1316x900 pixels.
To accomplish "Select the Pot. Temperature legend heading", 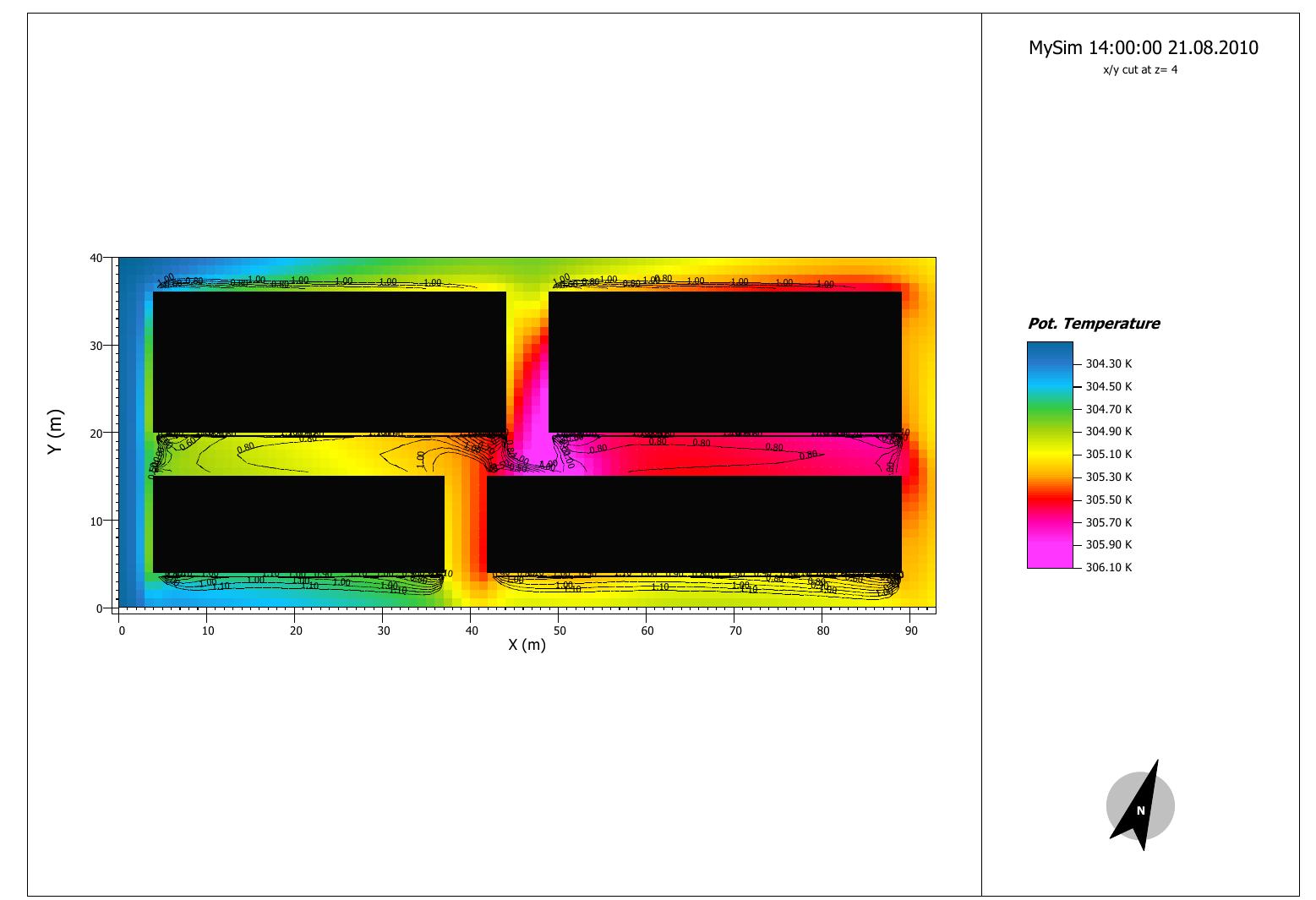I will pyautogui.click(x=1093, y=324).
